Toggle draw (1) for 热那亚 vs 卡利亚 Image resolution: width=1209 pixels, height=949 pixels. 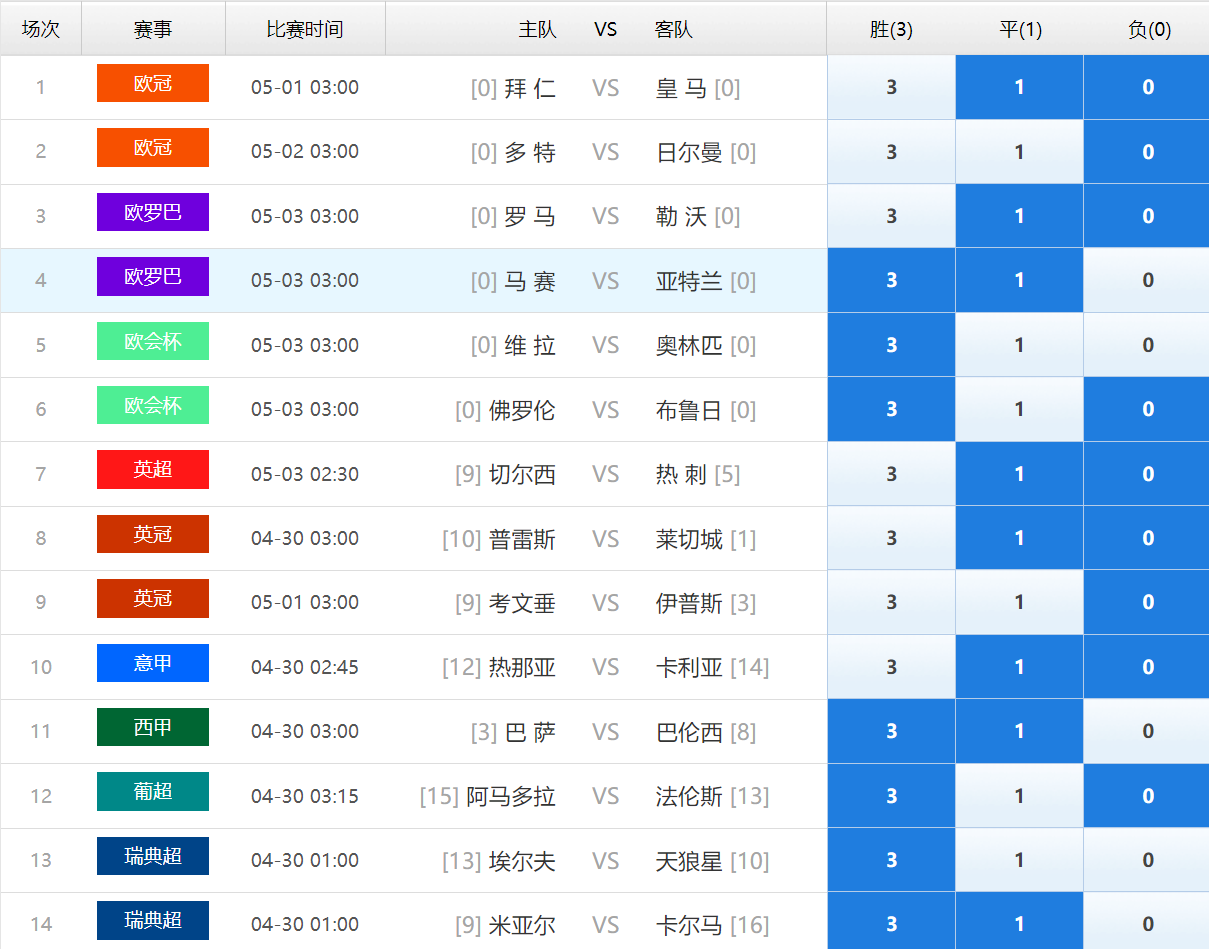[x=1019, y=667]
